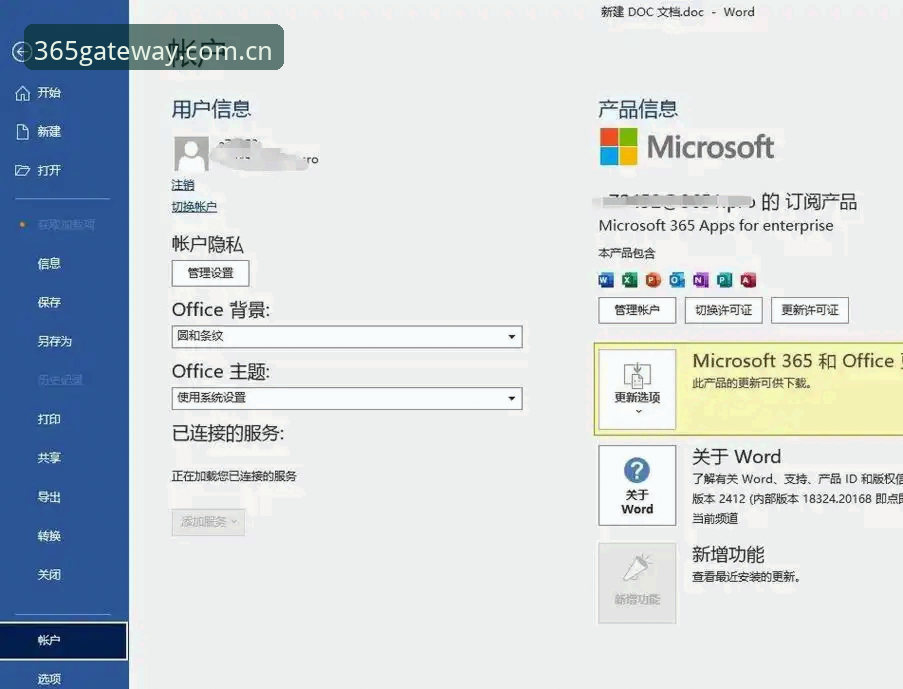Click the 查看最近安装的更新 text
This screenshot has height=689, width=903.
[746, 576]
